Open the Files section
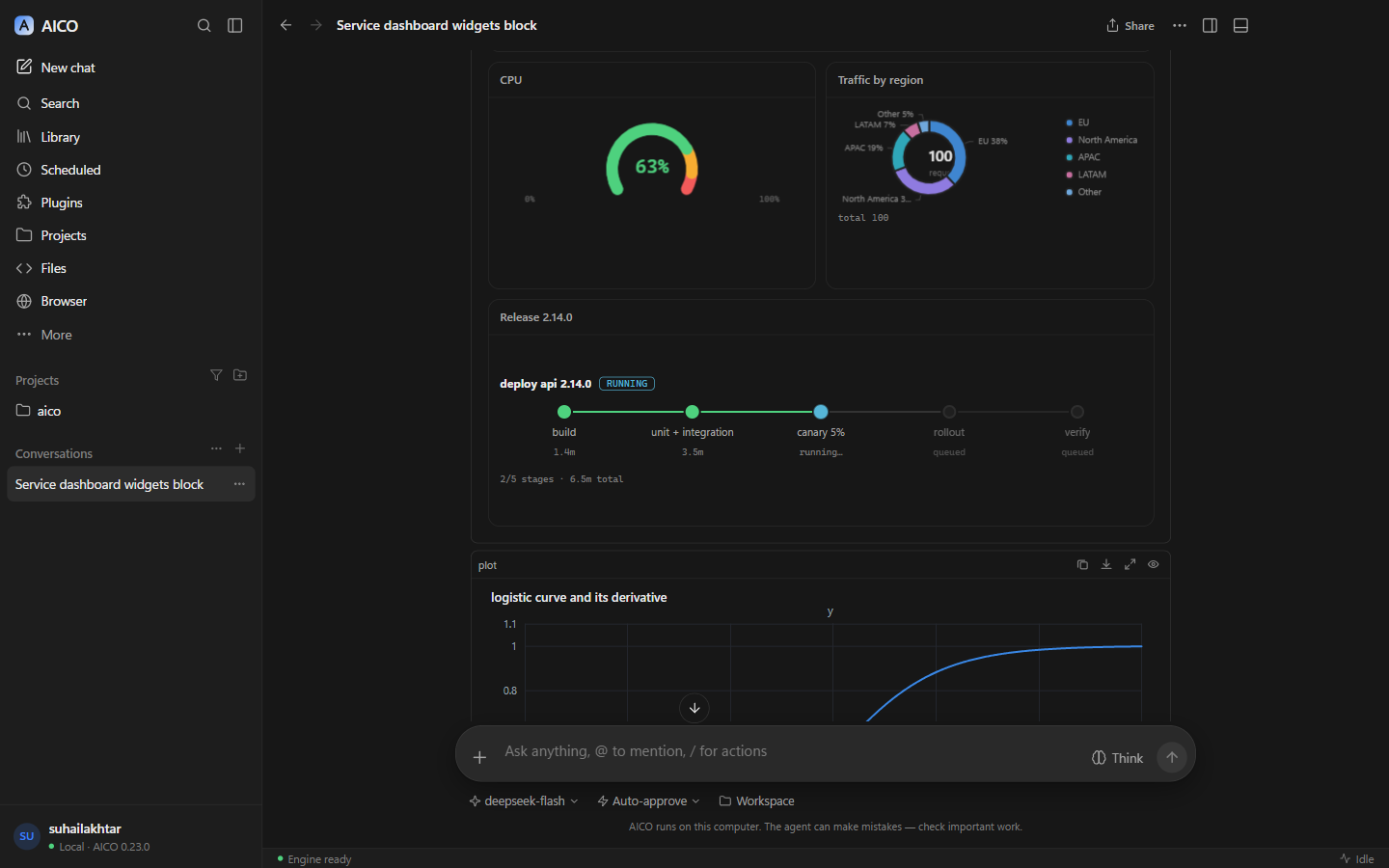 (130, 268)
